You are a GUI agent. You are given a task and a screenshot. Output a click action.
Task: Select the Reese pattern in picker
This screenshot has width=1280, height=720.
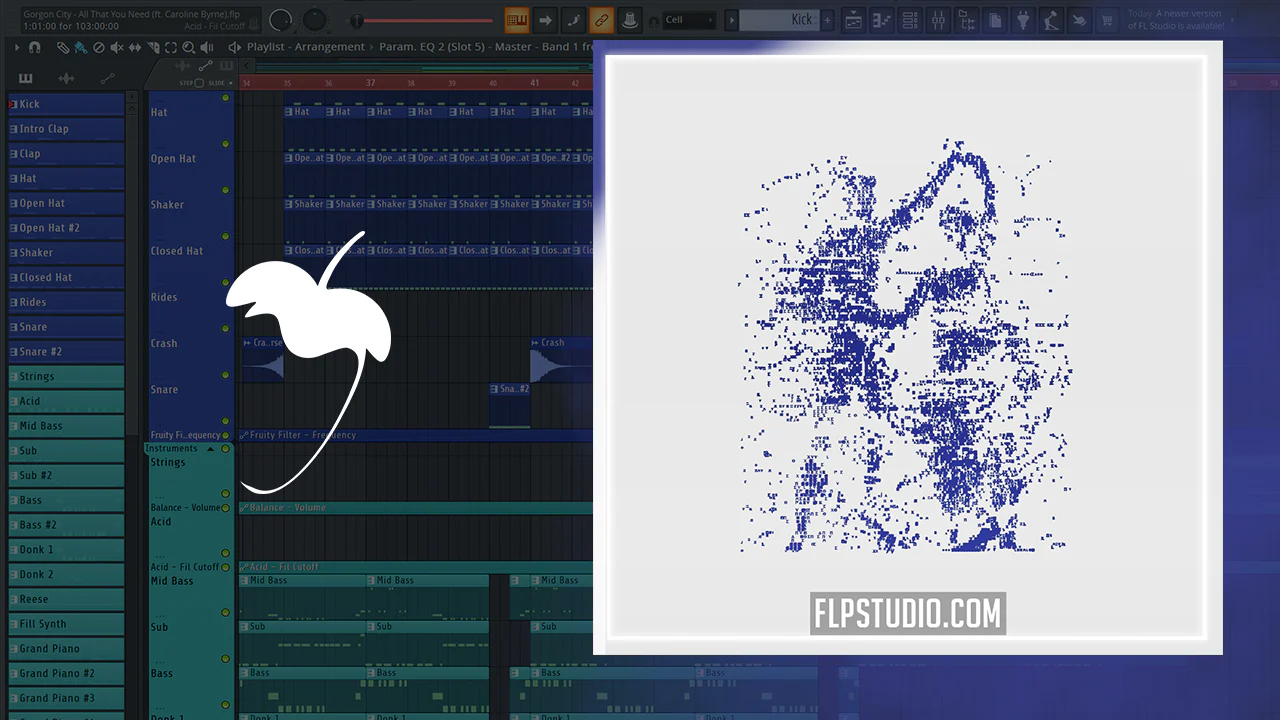click(x=66, y=599)
